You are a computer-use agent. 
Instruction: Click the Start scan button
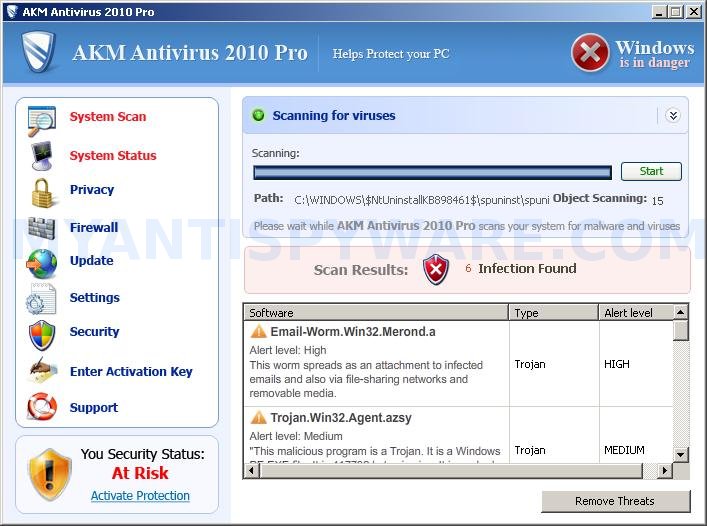click(651, 171)
